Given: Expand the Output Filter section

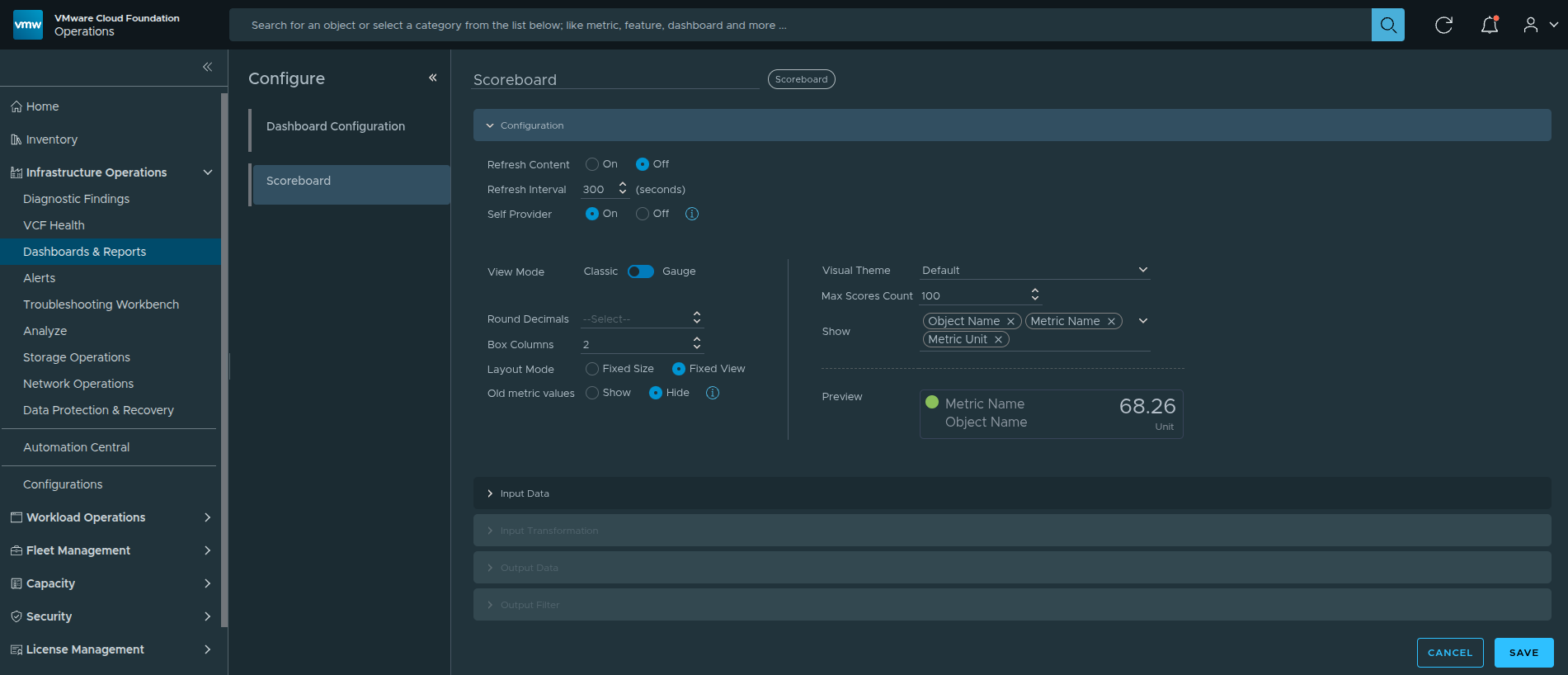Looking at the screenshot, I should [1012, 605].
